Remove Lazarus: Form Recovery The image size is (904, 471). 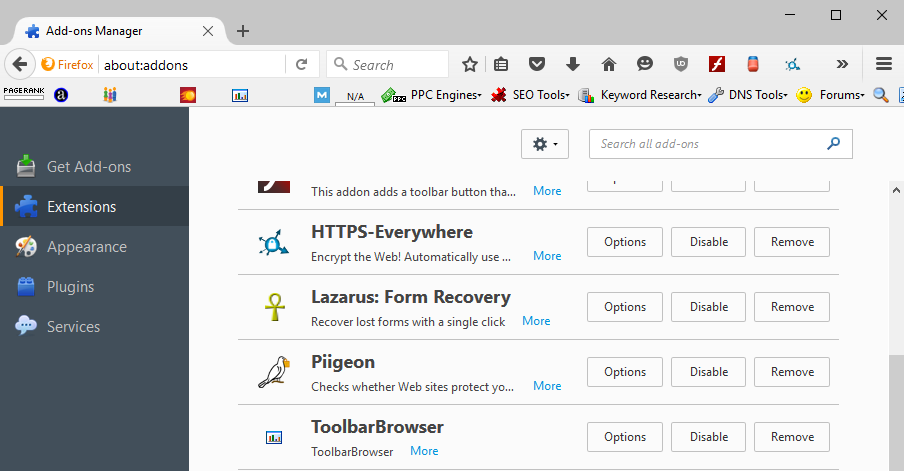[792, 307]
